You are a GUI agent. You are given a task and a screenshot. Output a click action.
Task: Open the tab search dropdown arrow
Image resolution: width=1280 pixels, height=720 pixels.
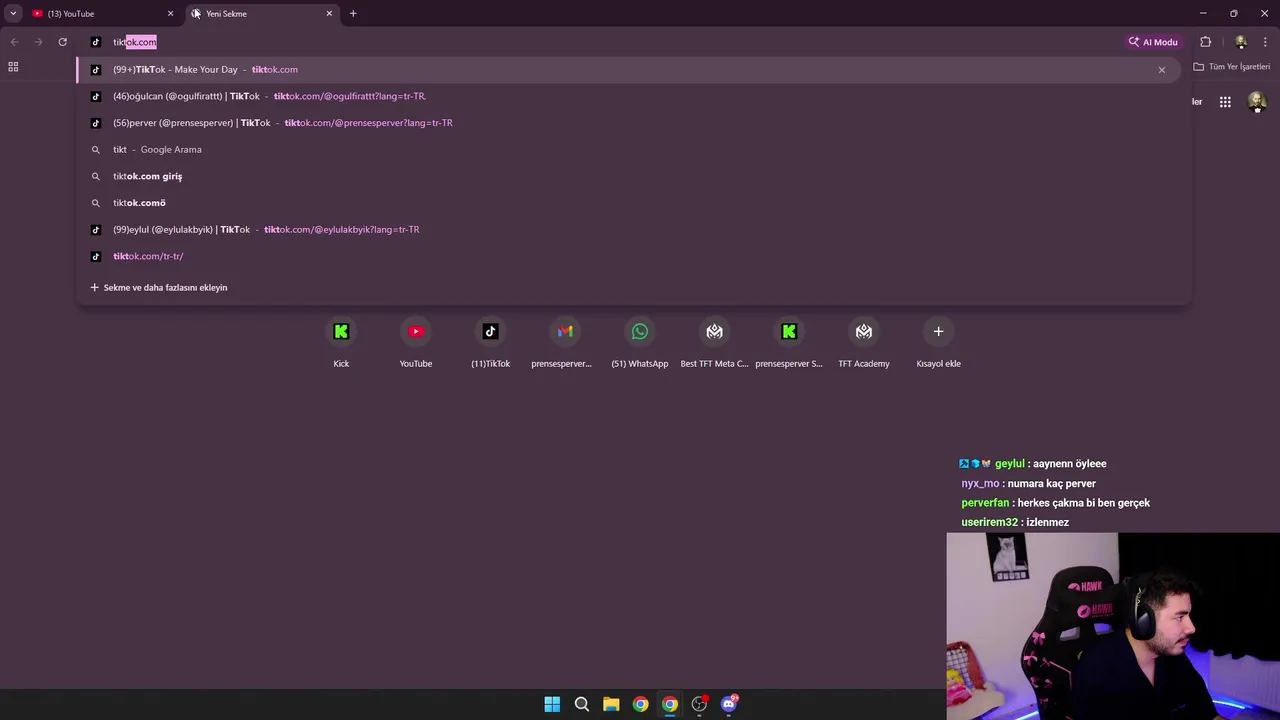pos(13,13)
